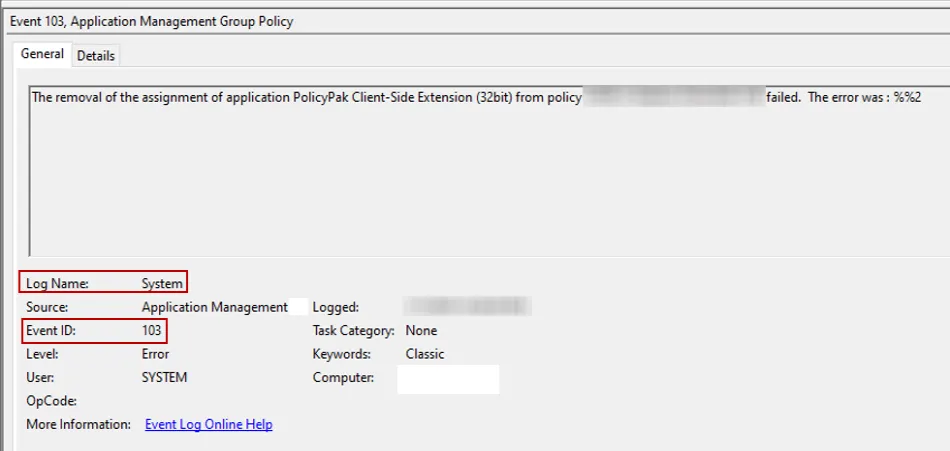
Task: Switch to the Details tab
Action: (96, 56)
